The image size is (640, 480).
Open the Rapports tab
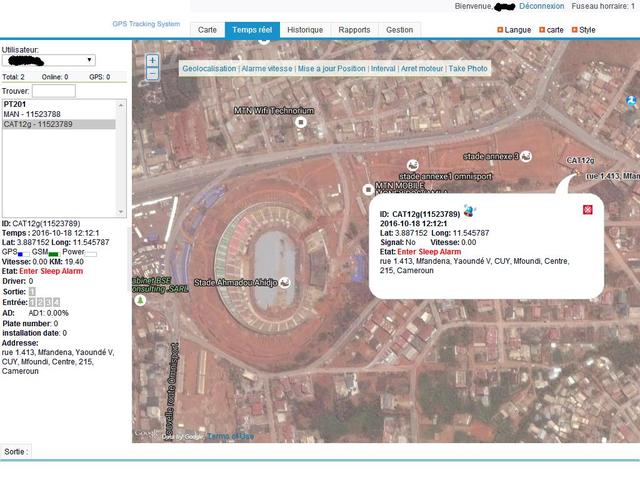354,30
